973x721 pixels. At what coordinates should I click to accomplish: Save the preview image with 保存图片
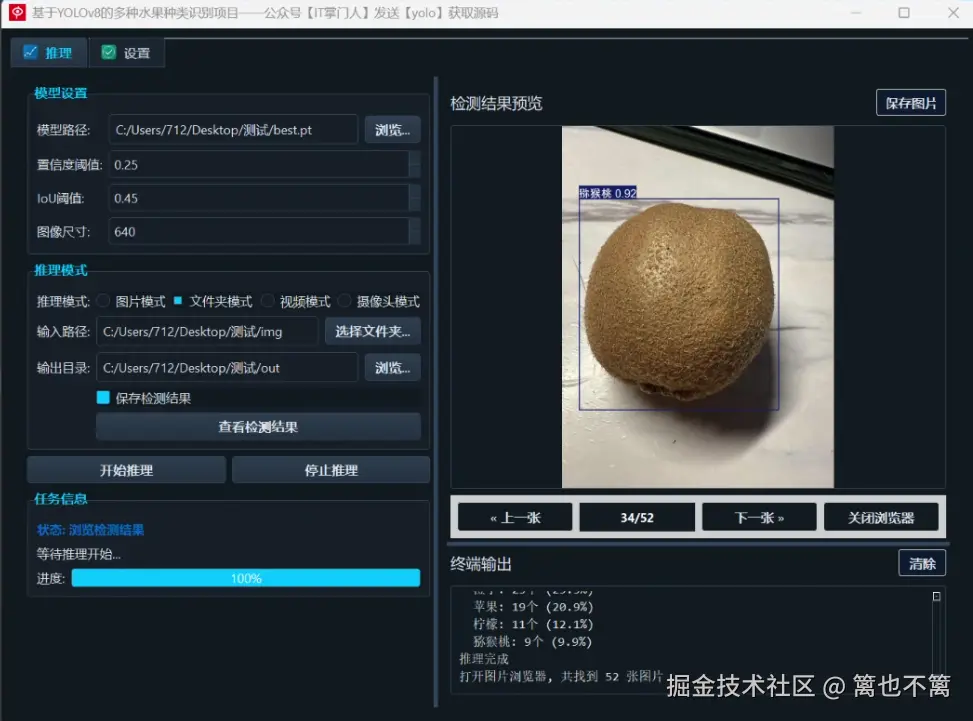[x=910, y=102]
